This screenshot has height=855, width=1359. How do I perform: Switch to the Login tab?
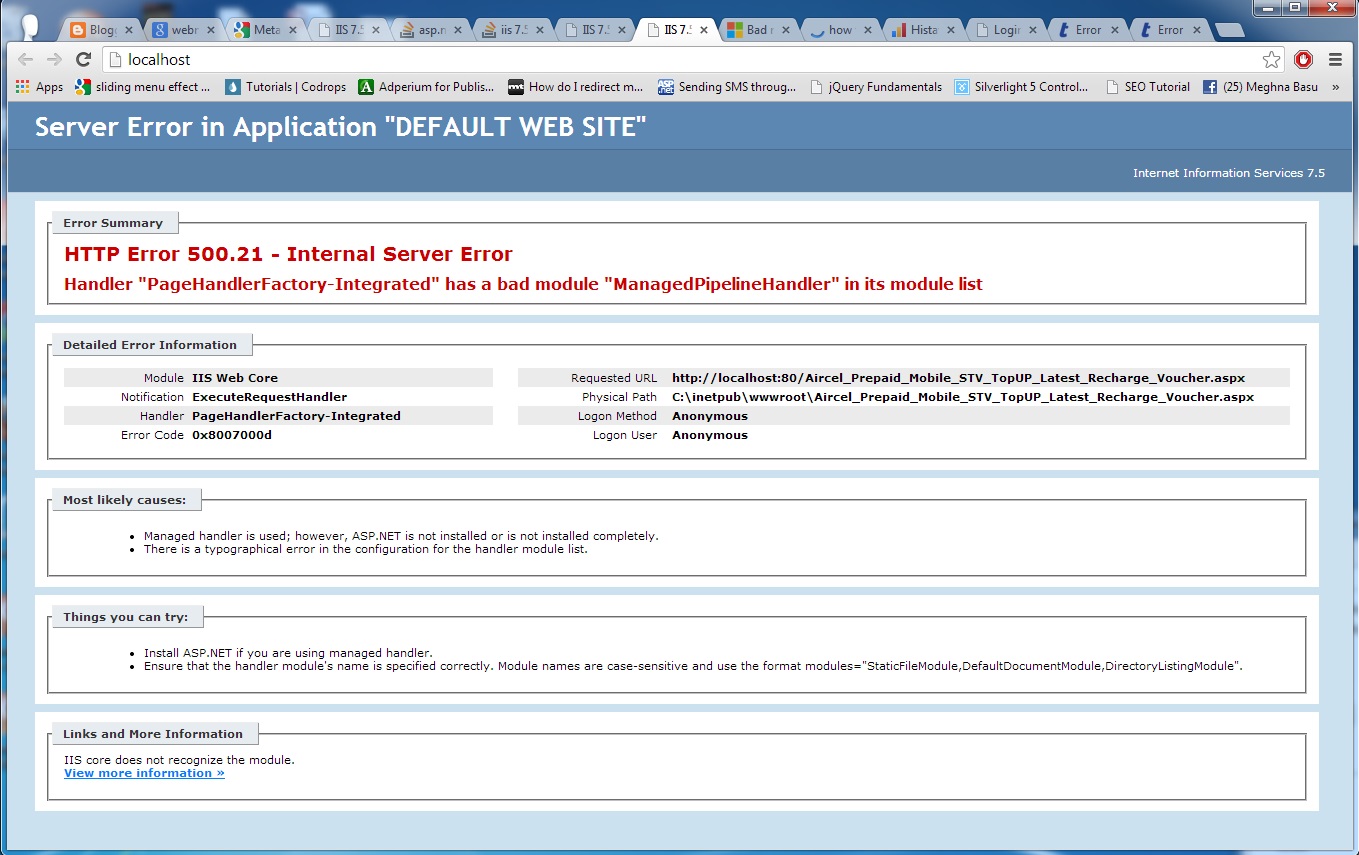1004,30
